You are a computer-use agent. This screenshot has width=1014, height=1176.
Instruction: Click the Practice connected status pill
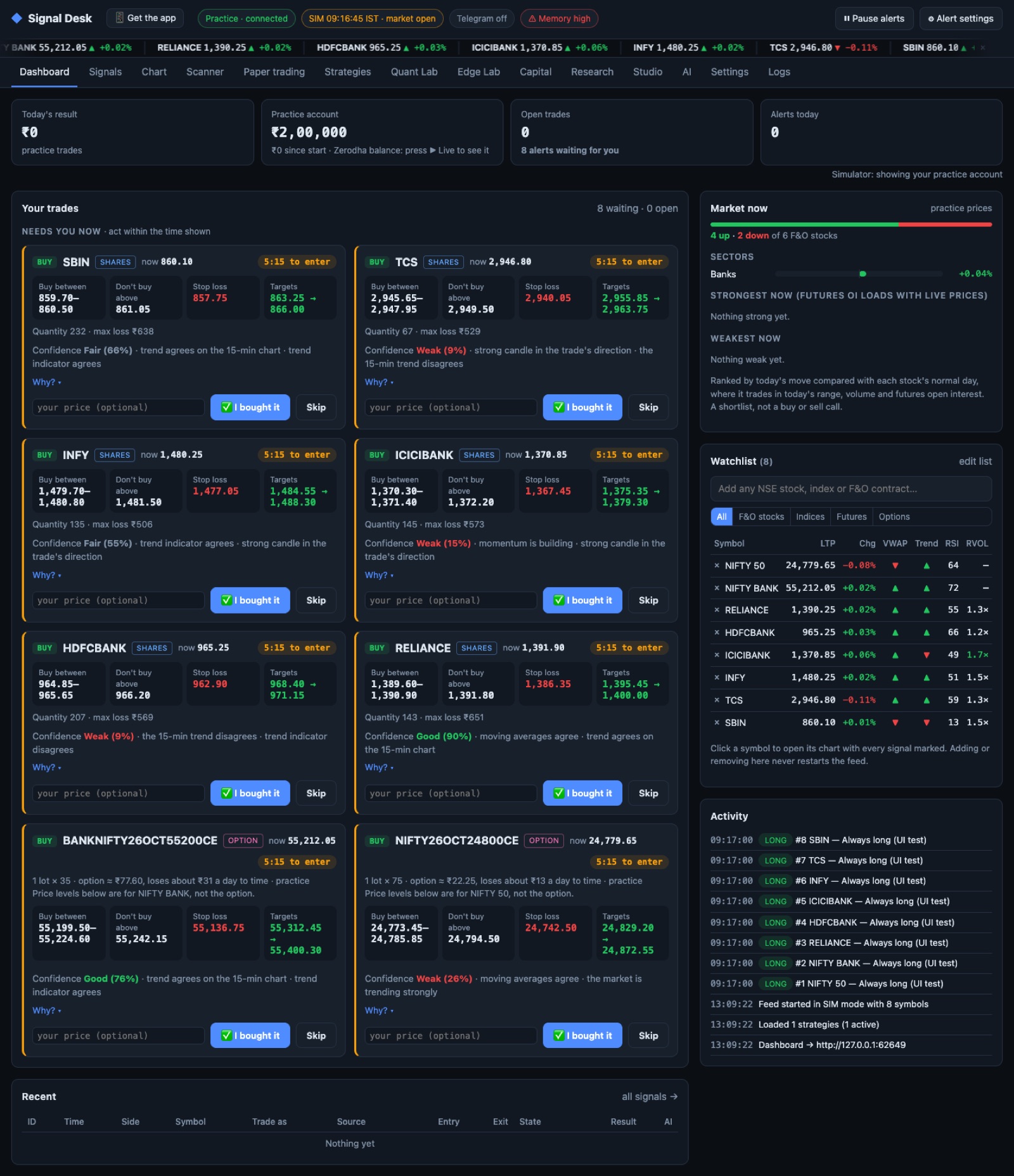(247, 18)
